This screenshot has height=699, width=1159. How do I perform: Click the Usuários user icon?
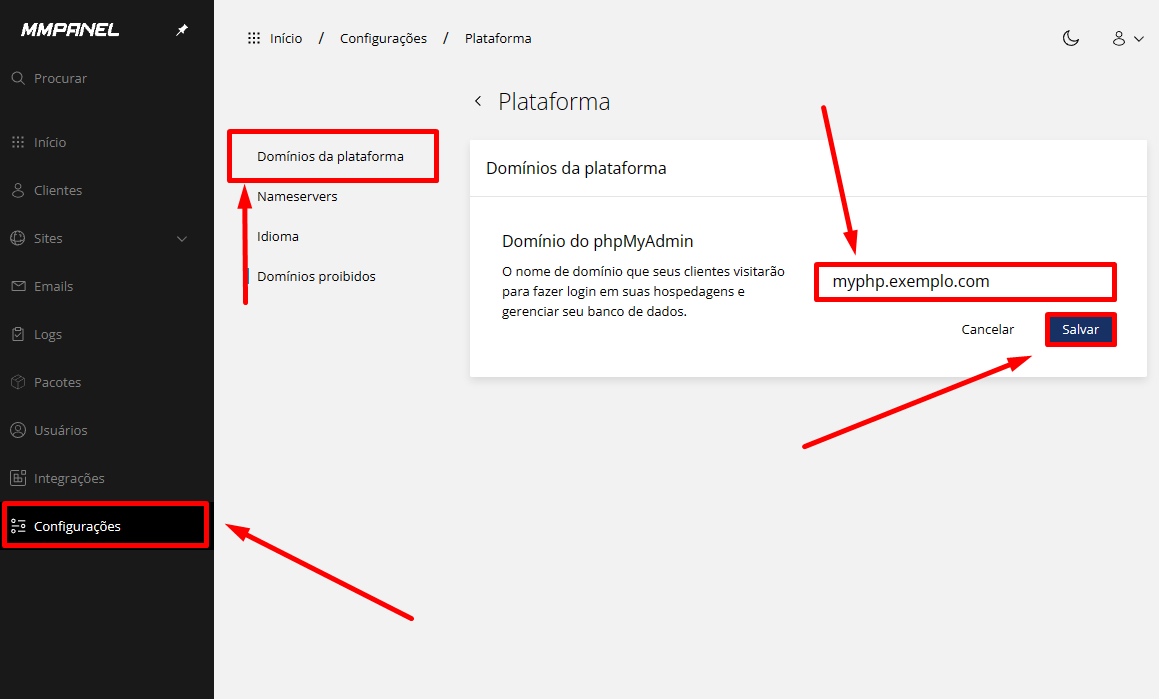[x=18, y=430]
